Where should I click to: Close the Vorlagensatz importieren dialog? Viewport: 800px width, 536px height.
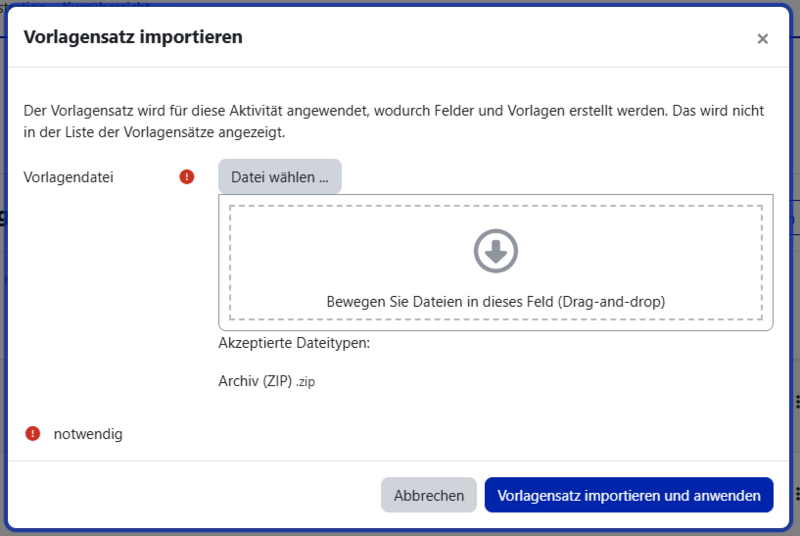(x=762, y=39)
